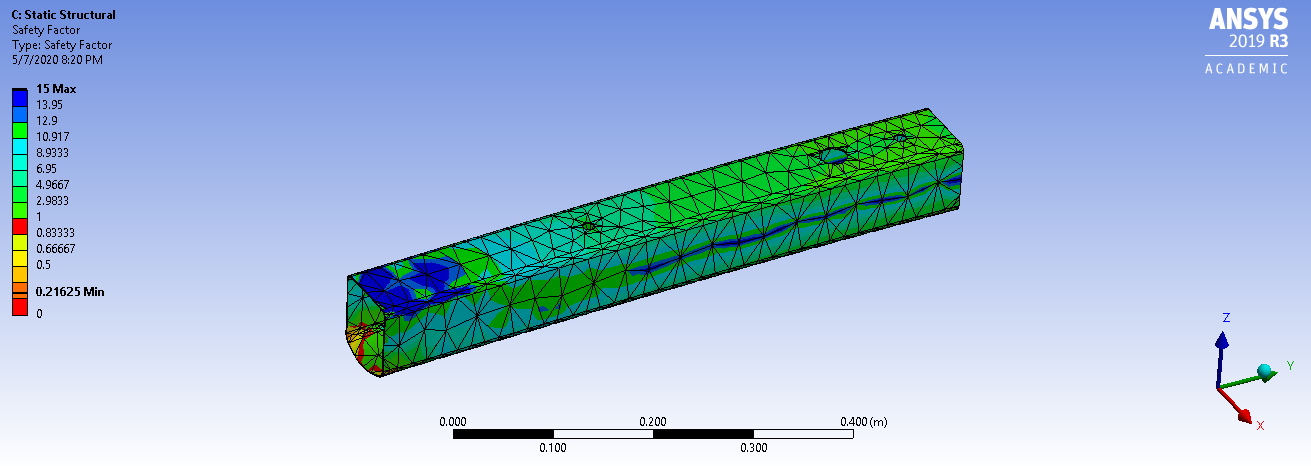
Task: Click the '0.83333' legend value
Action: [x=56, y=233]
